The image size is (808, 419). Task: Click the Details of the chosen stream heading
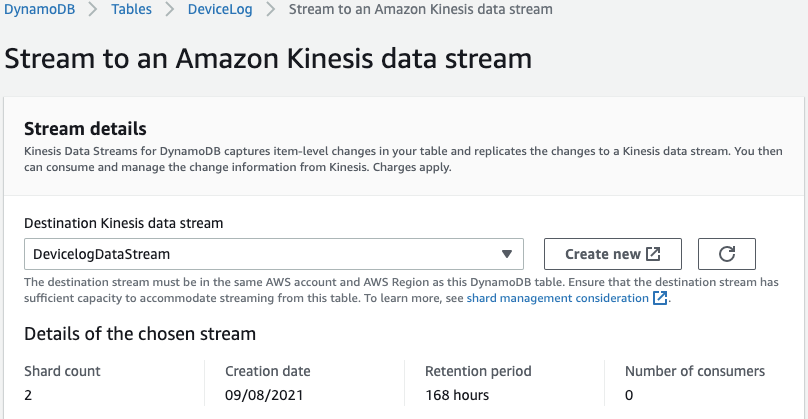coord(140,333)
